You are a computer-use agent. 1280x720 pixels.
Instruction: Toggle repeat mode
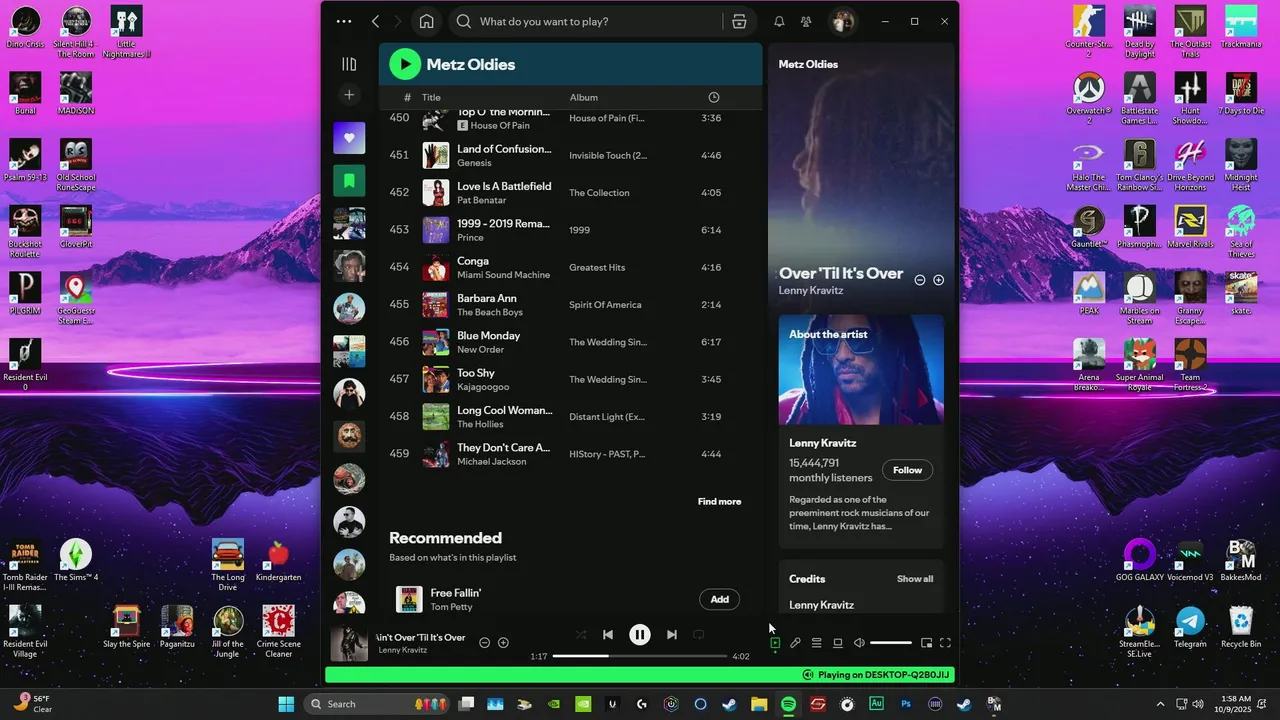(699, 635)
